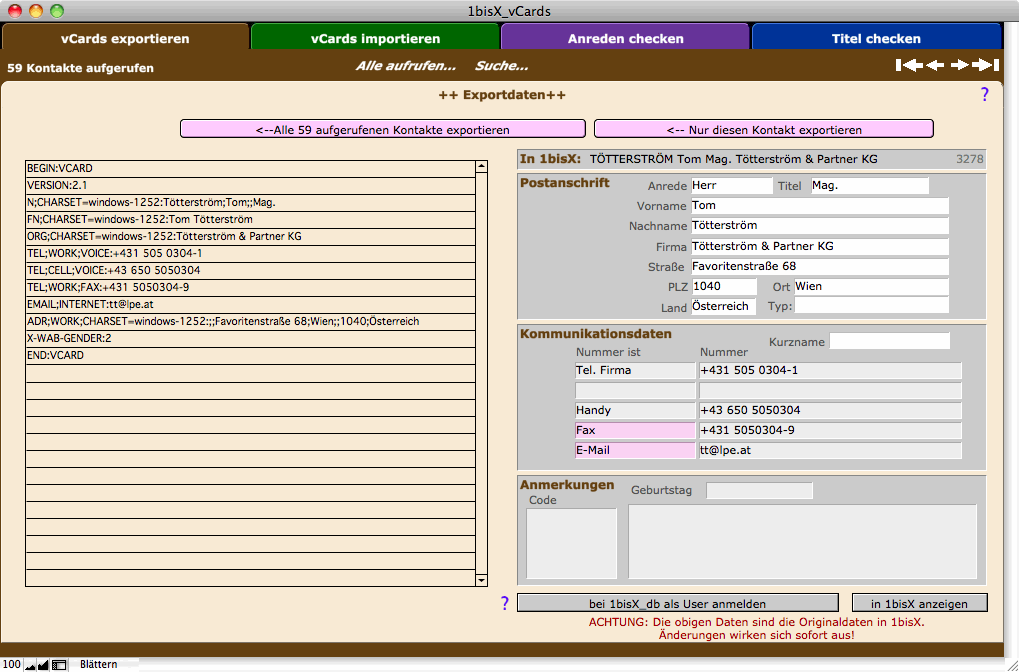Jump to the last contact record
This screenshot has width=1019, height=672.
pos(987,66)
